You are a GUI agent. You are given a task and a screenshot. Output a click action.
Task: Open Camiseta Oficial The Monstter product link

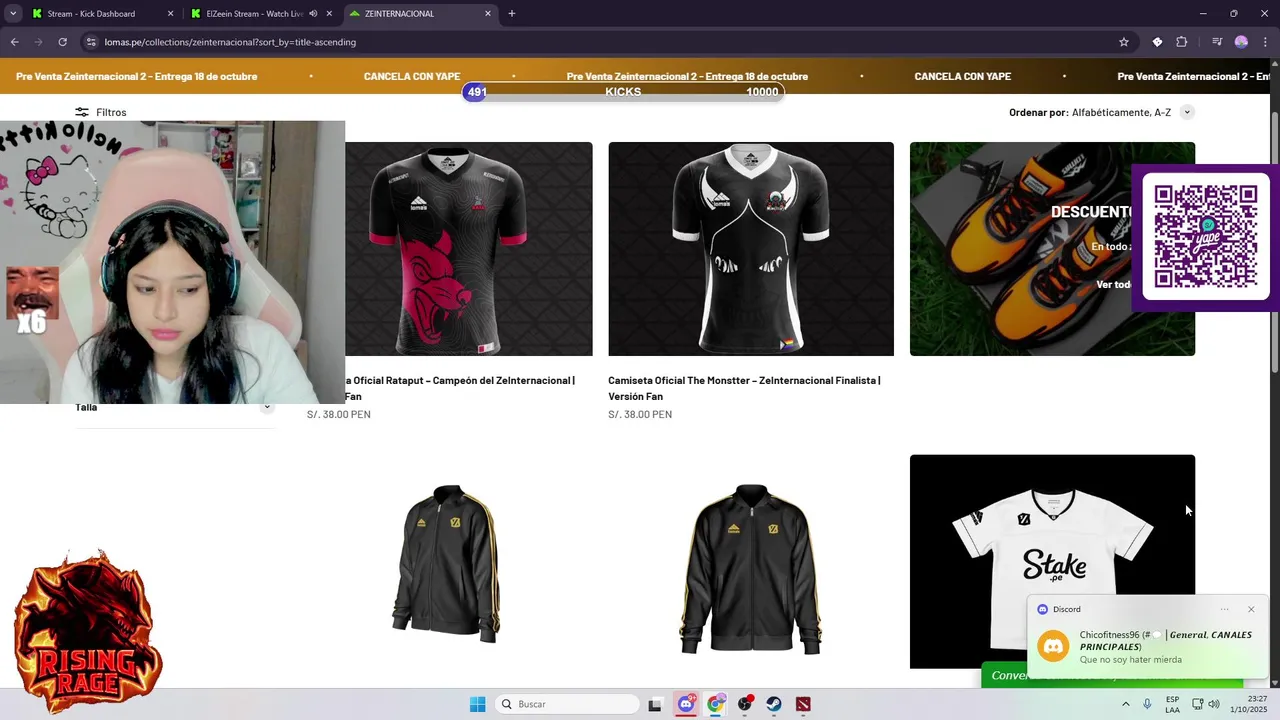click(x=744, y=388)
